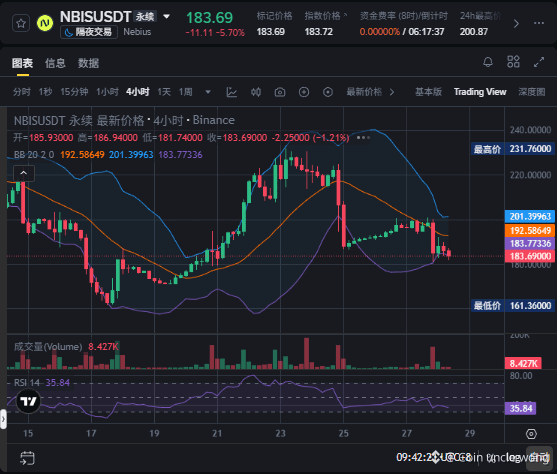
Task: Click the 标记价格 mark price label
Action: pos(274,16)
